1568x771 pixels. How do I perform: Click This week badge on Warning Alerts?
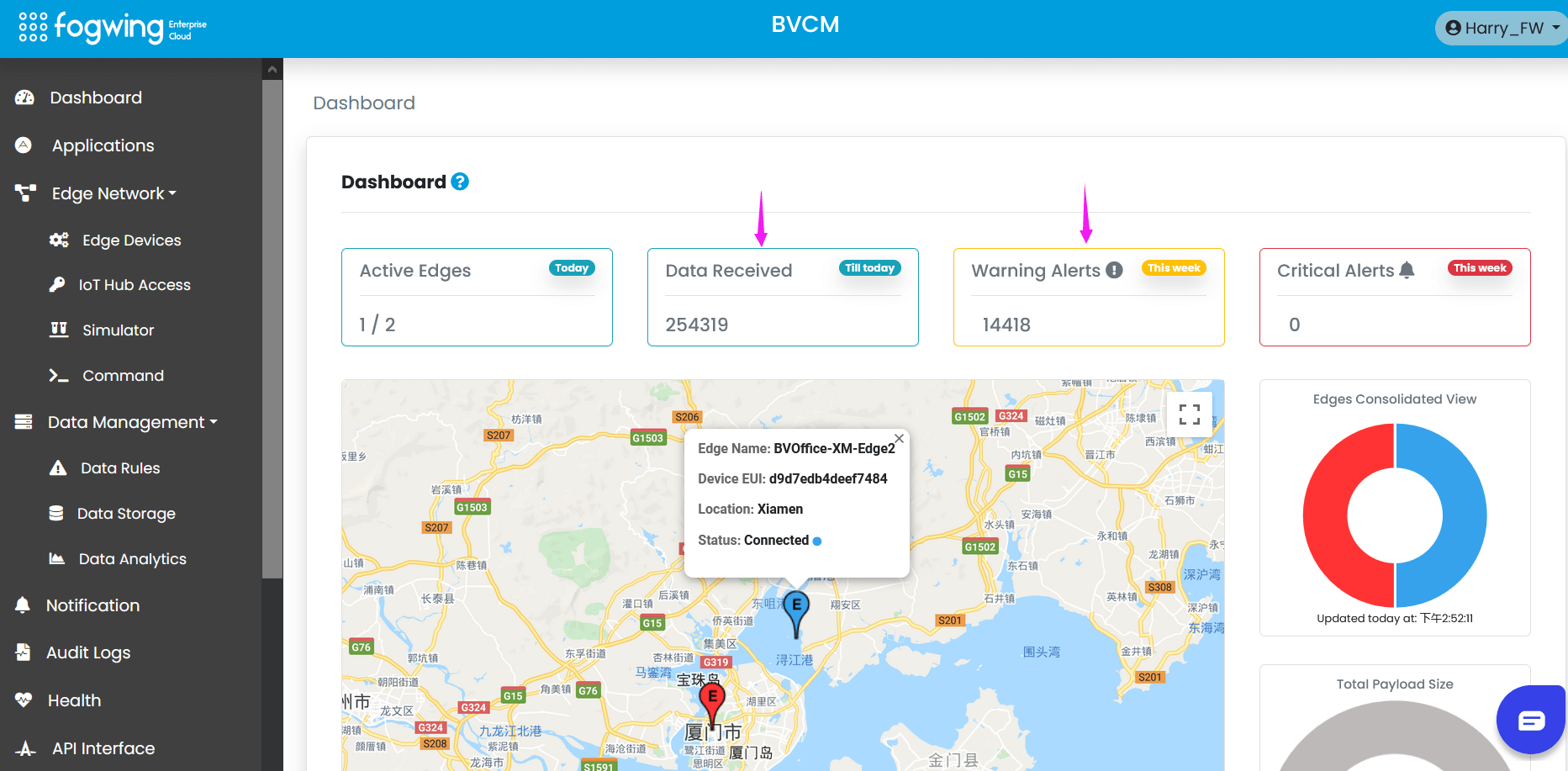[1174, 268]
